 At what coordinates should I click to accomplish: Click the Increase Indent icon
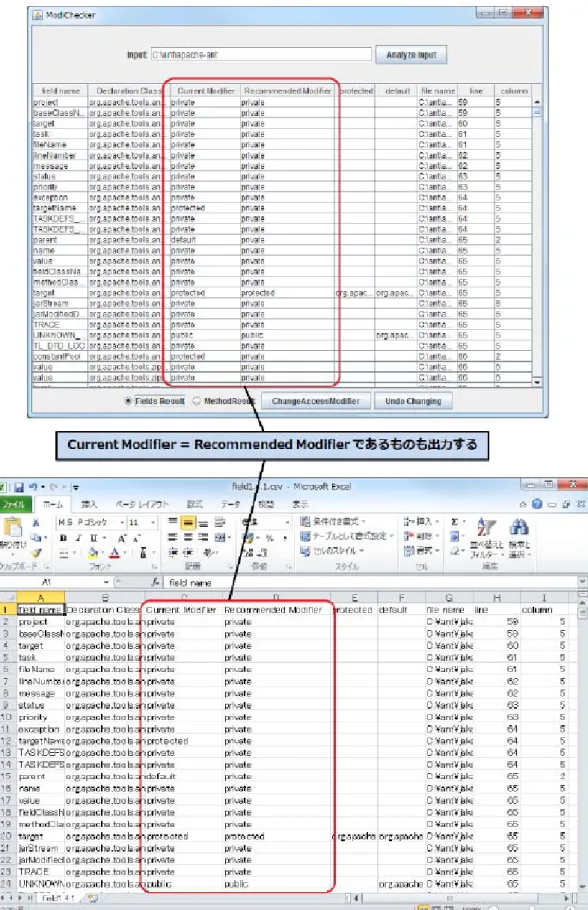188,552
